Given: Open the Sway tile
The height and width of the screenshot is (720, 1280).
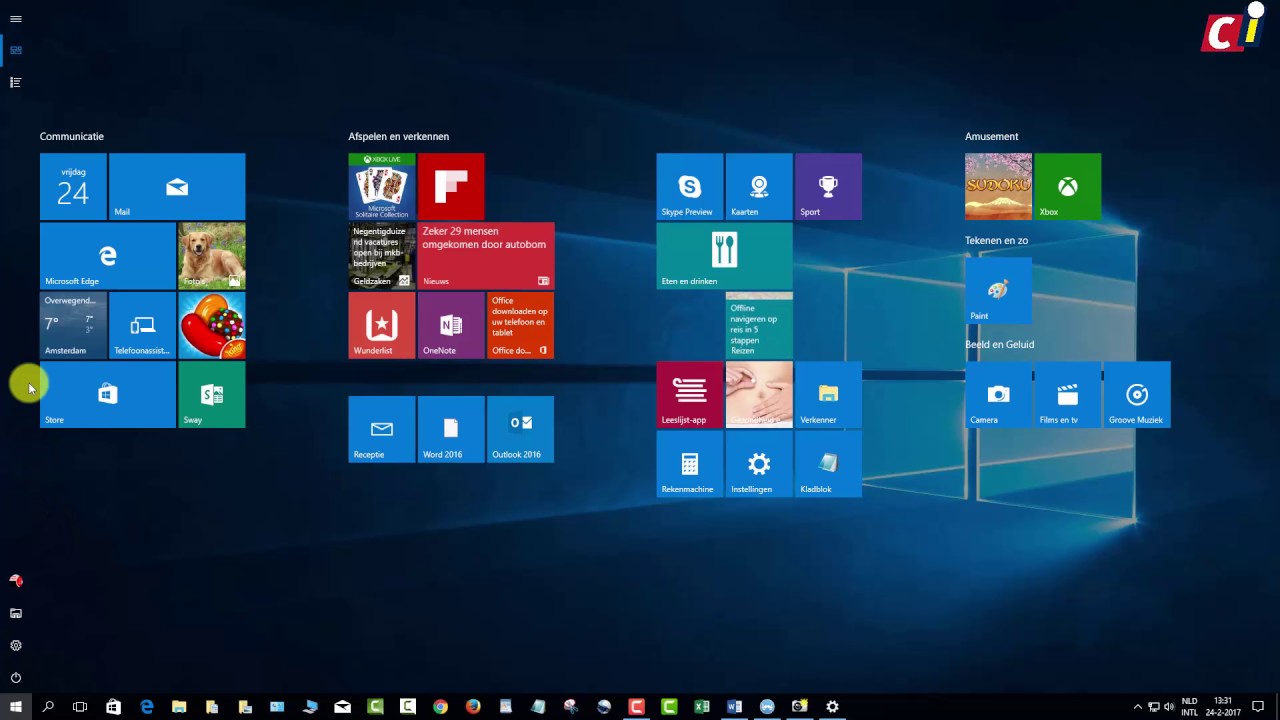Looking at the screenshot, I should tap(212, 394).
